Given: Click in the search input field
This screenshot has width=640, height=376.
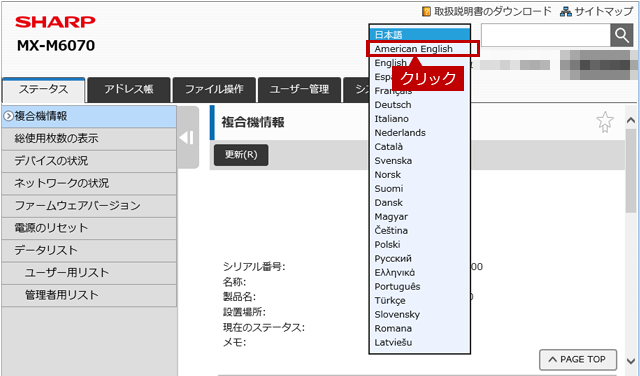Looking at the screenshot, I should (546, 36).
